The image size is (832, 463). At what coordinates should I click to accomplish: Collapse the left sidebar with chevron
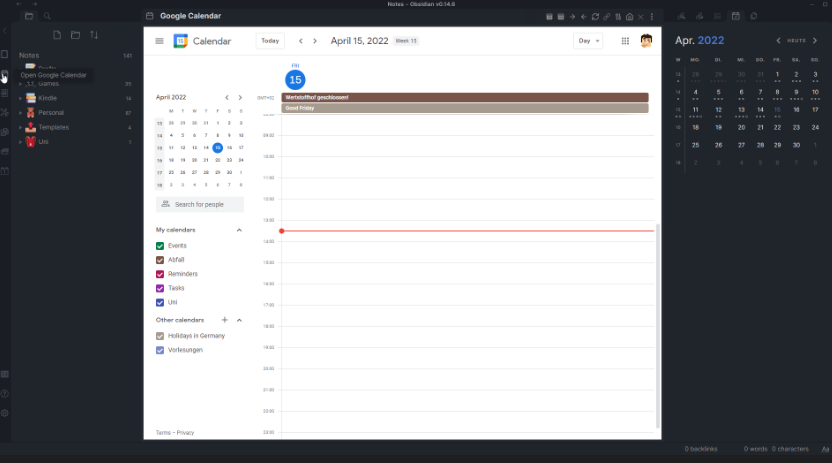coord(5,31)
